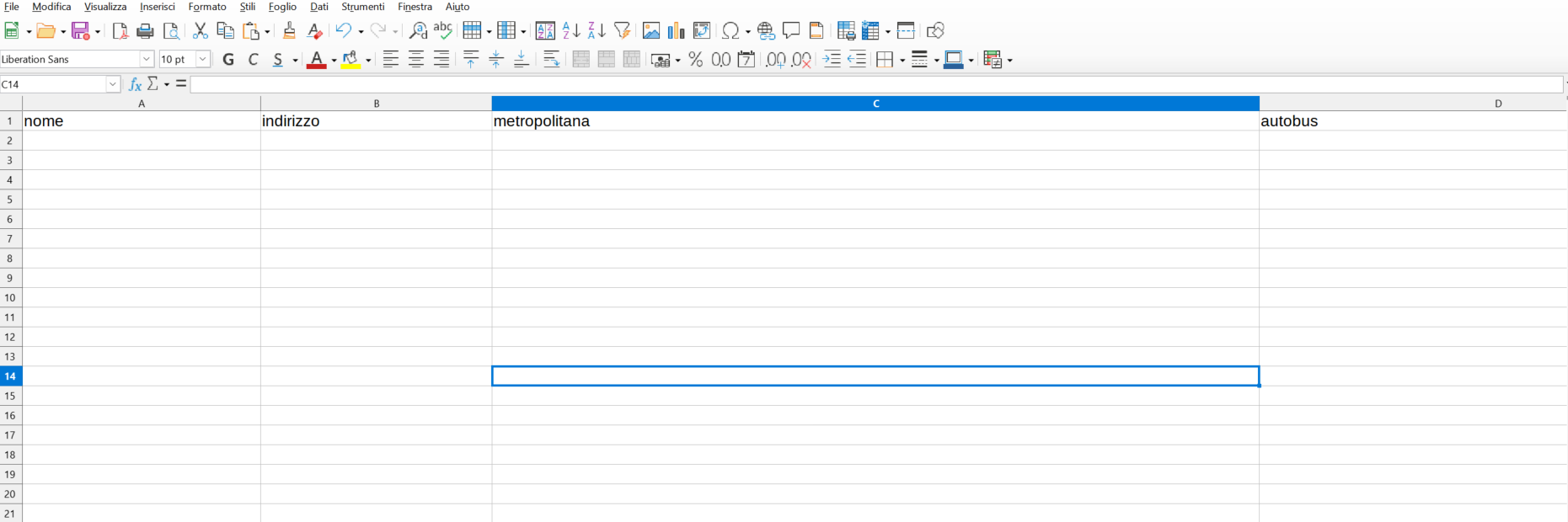
Task: Click the Export as PDF icon
Action: [120, 31]
